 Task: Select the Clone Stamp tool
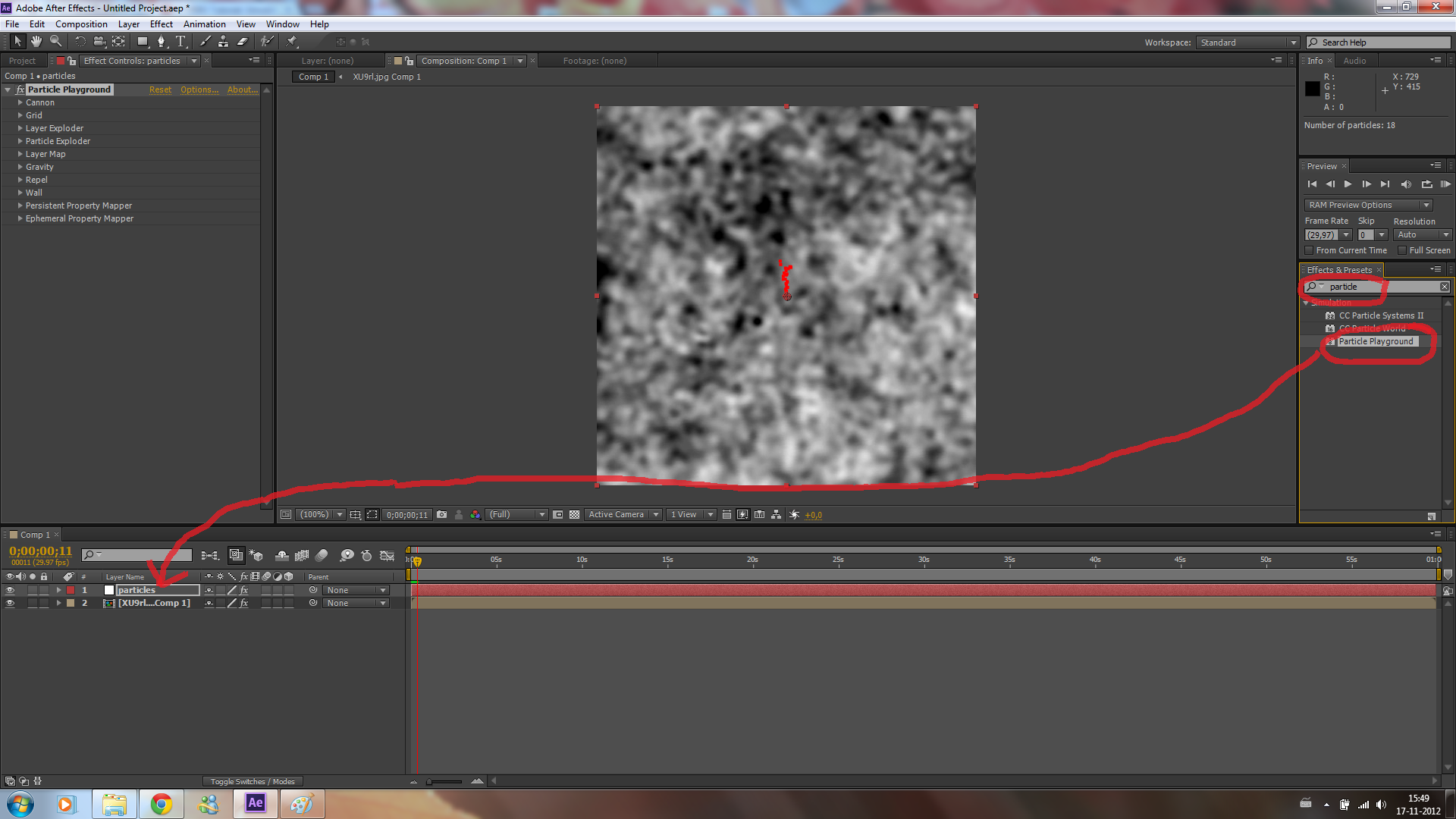click(x=223, y=42)
